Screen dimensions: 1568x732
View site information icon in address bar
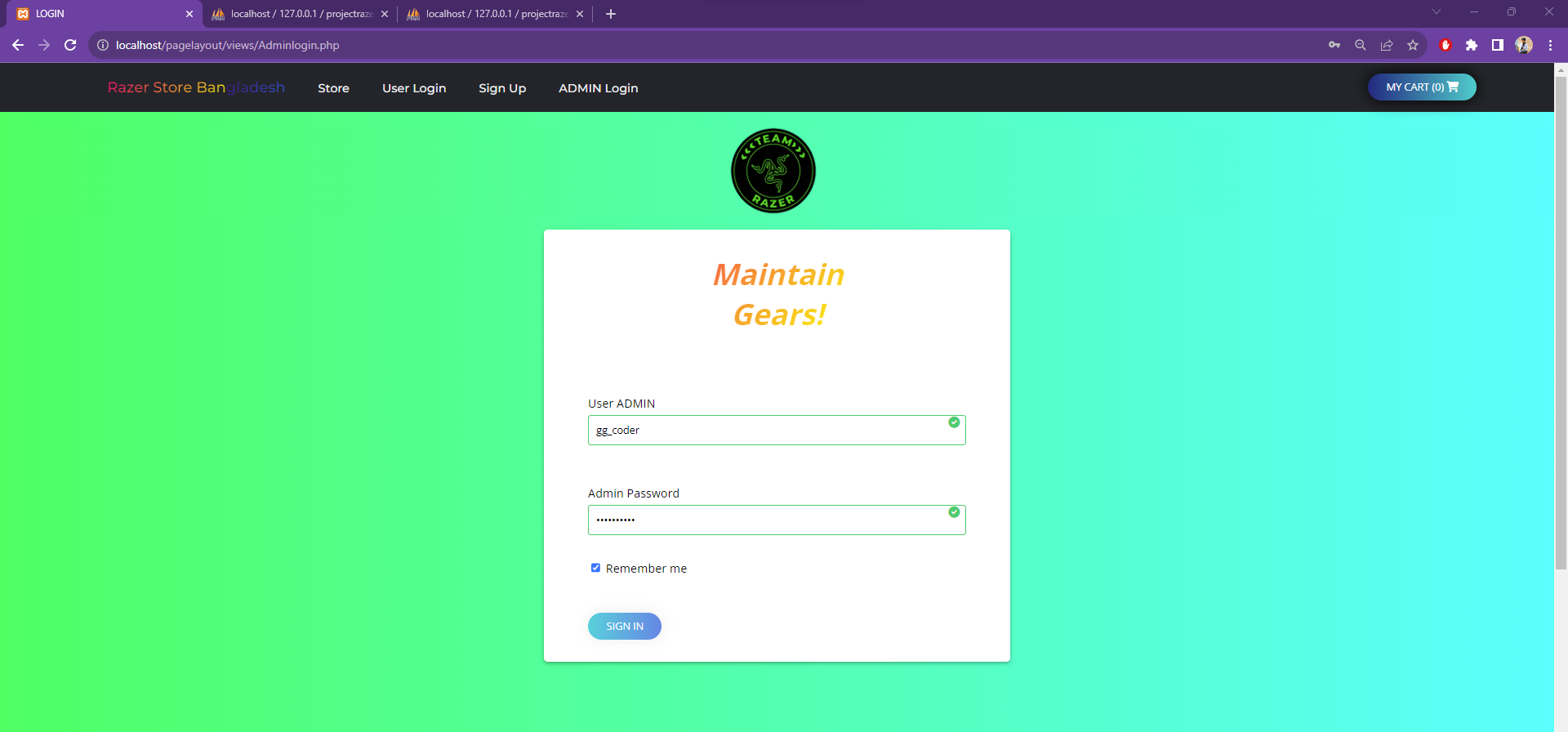pos(103,45)
